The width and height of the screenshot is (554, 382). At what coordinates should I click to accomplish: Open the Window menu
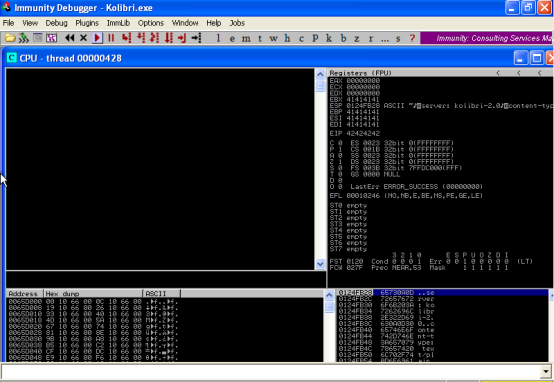(185, 23)
